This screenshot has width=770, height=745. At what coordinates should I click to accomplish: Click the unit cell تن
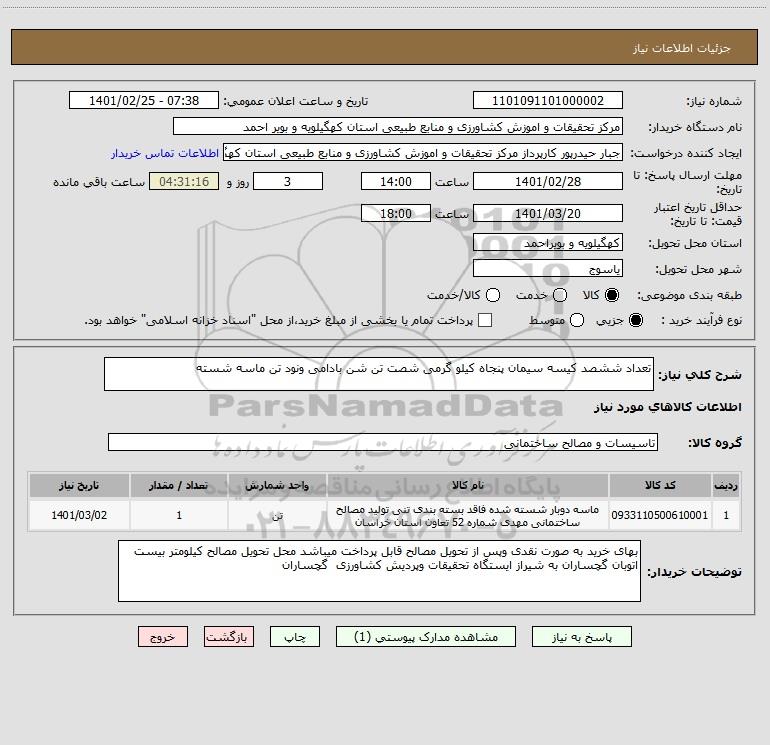(x=277, y=515)
